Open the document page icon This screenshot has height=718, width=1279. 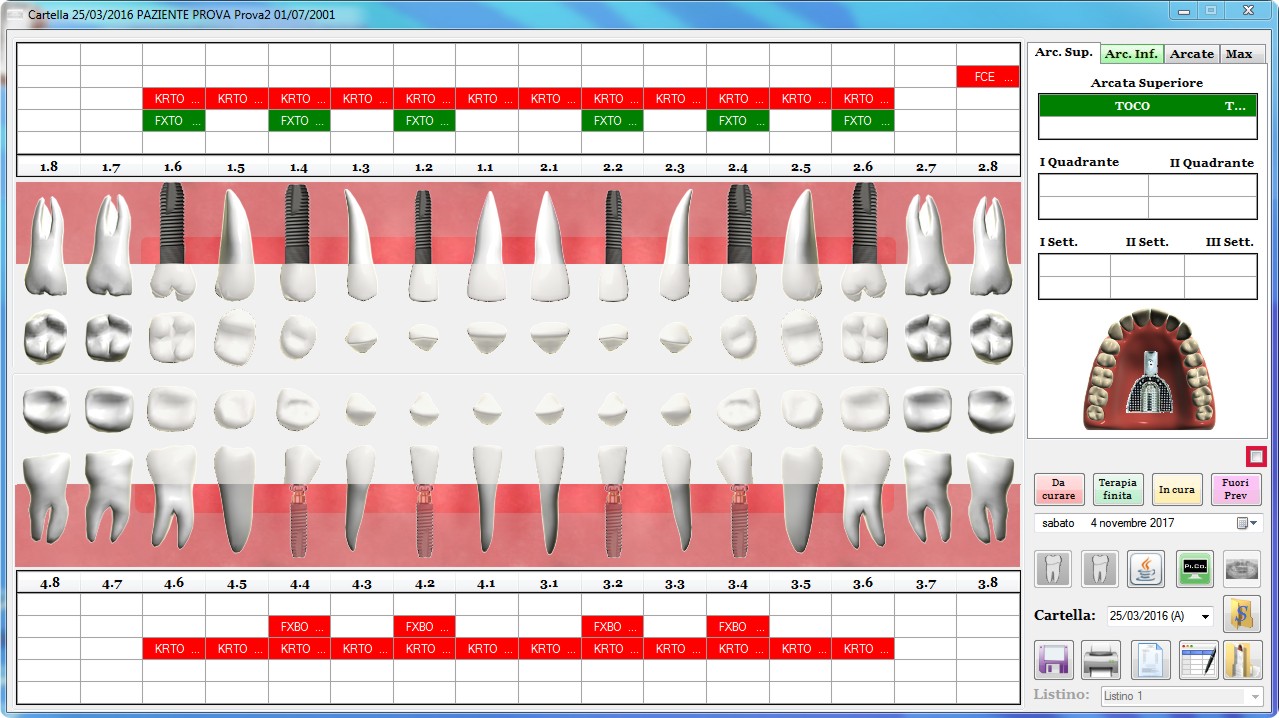tap(1150, 660)
